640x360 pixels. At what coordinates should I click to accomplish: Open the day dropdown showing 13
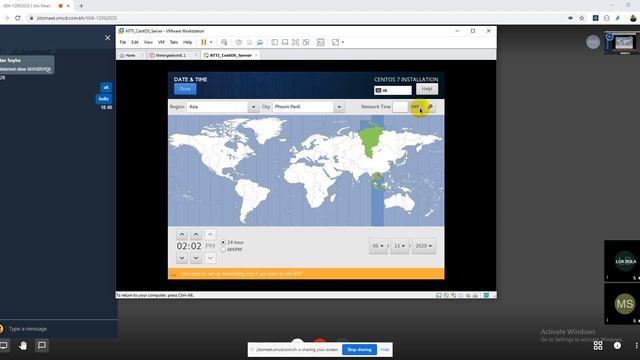[x=400, y=246]
